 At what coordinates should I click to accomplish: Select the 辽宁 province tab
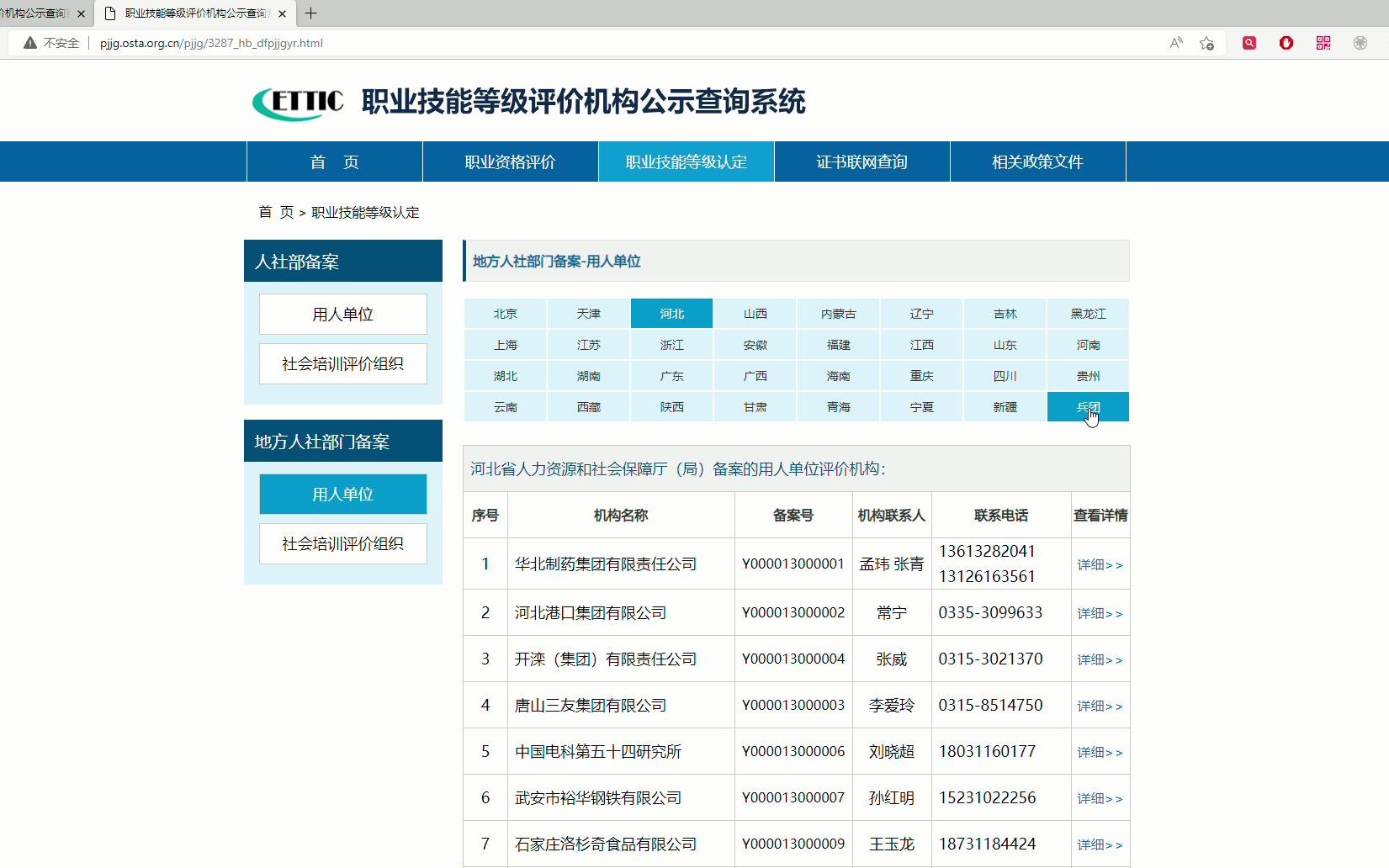click(922, 314)
